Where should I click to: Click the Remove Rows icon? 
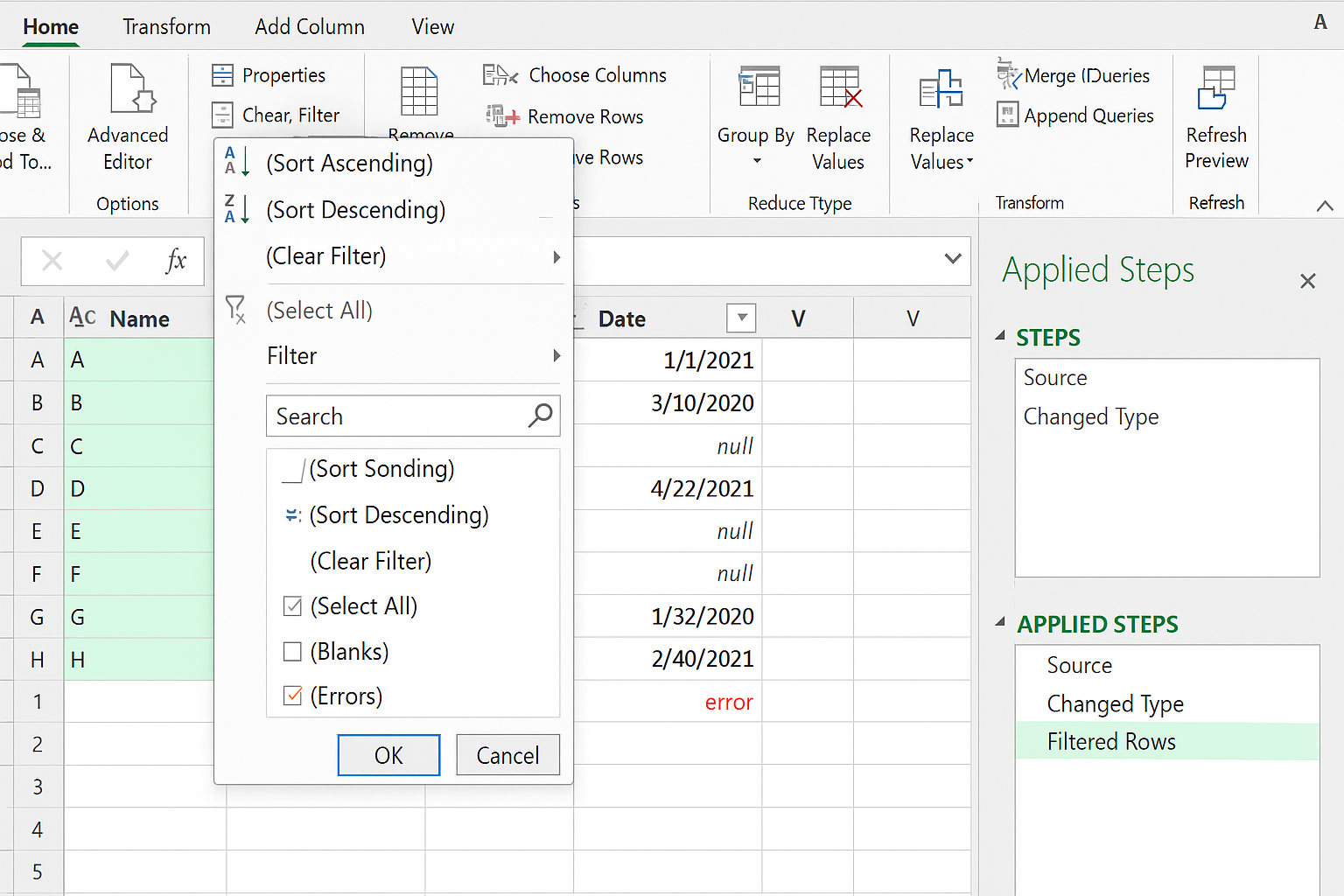pyautogui.click(x=503, y=116)
